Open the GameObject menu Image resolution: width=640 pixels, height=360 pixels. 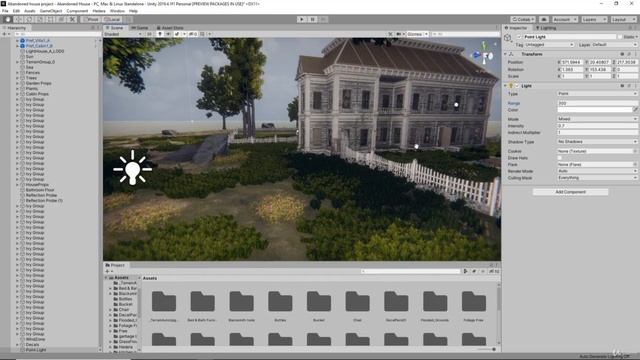tap(51, 11)
